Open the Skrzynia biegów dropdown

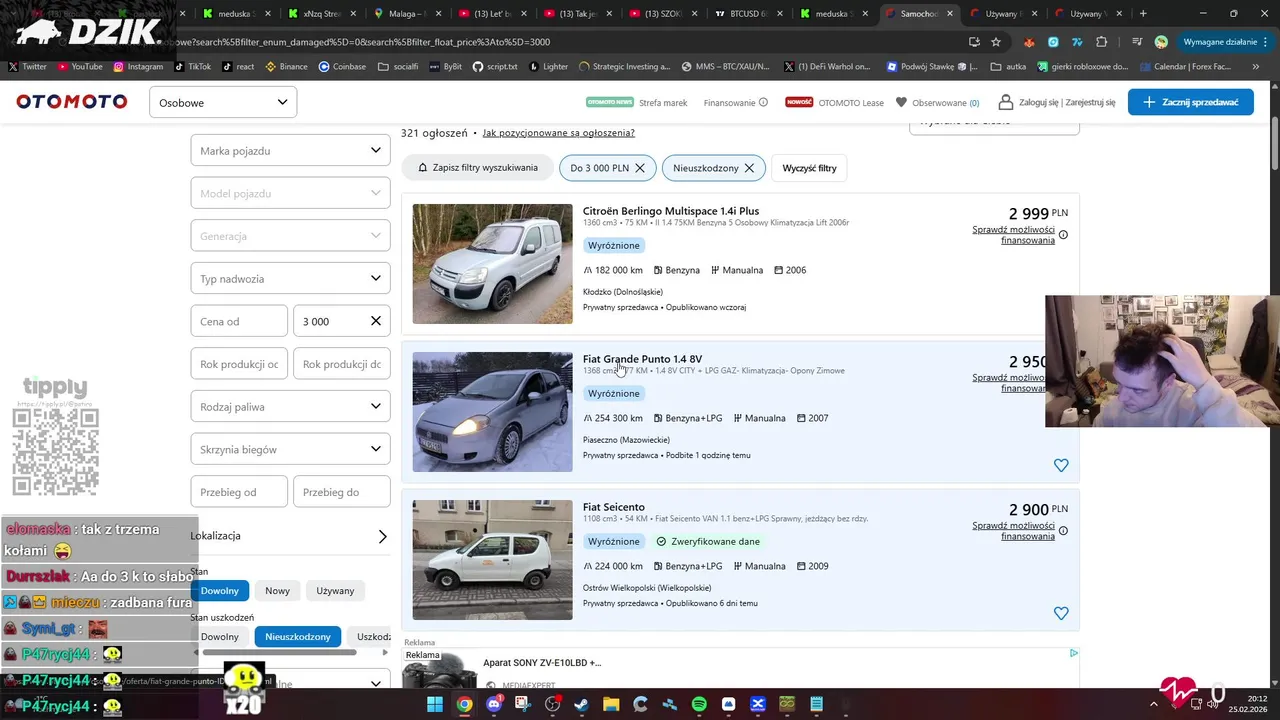[x=290, y=449]
